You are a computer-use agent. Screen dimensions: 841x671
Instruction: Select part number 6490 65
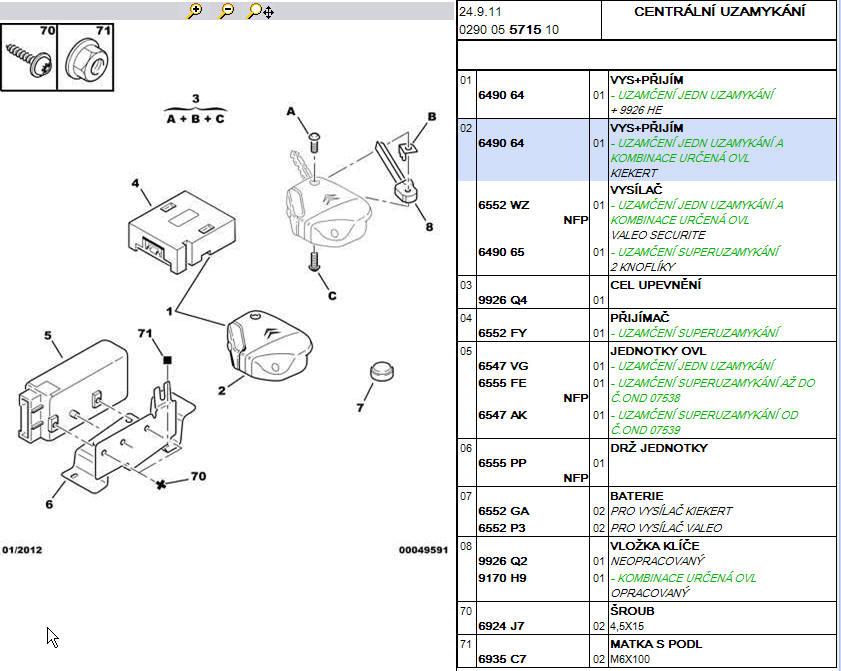coord(501,252)
